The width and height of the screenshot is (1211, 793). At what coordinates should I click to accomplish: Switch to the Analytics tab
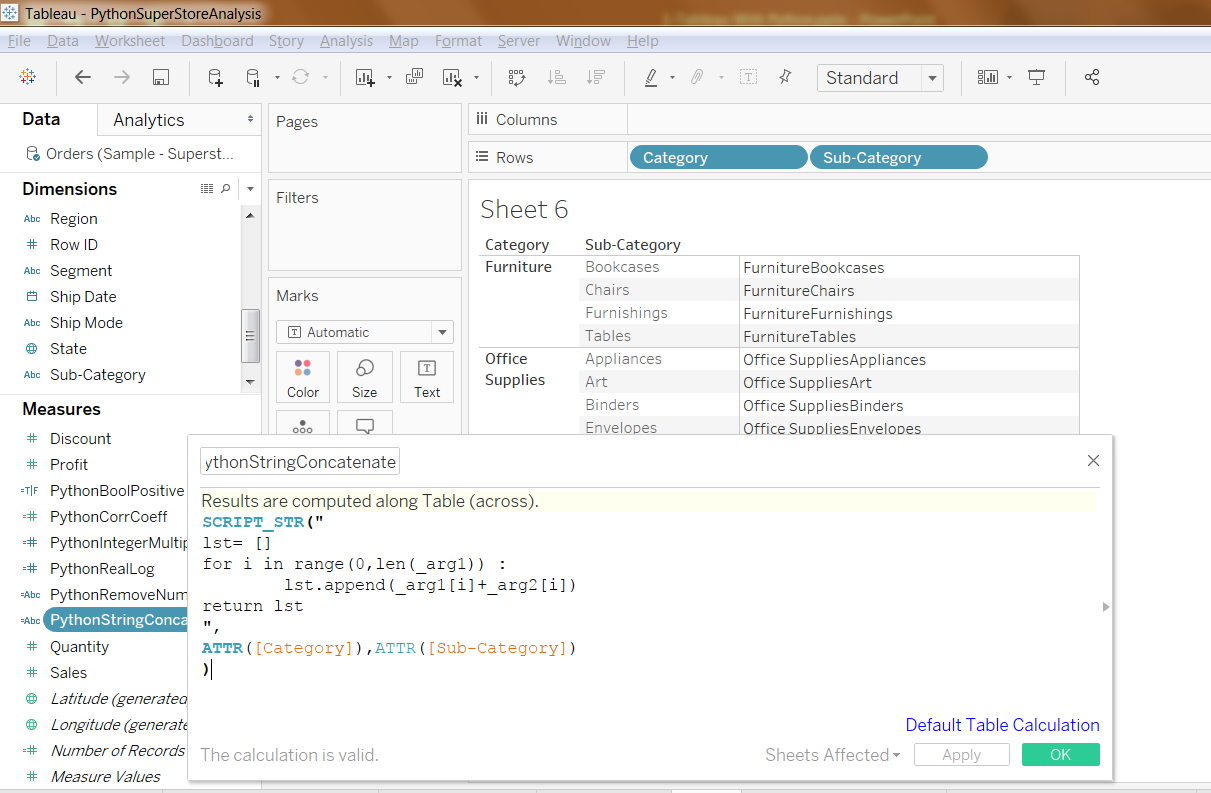point(149,120)
